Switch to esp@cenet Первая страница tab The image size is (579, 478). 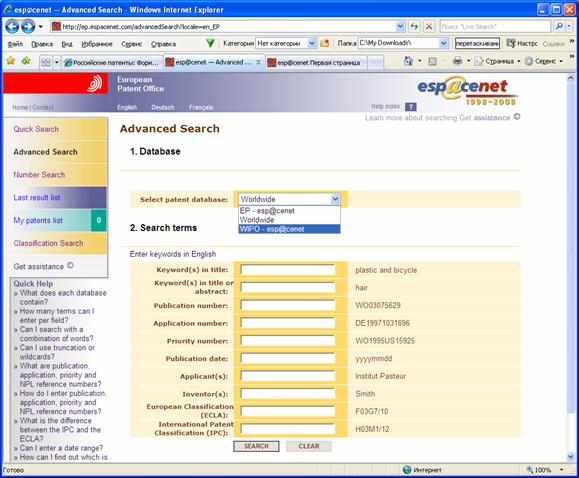click(316, 62)
